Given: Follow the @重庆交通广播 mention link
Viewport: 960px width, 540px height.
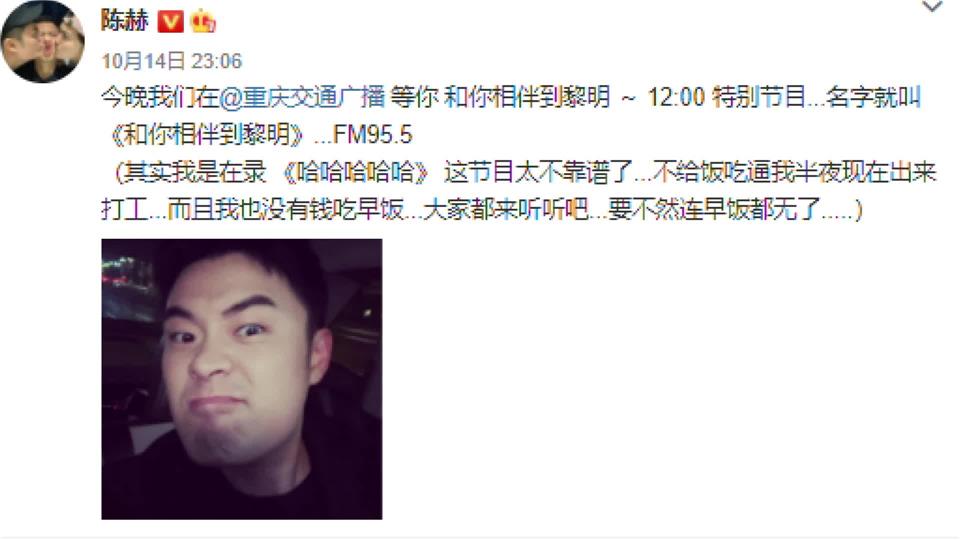Looking at the screenshot, I should pyautogui.click(x=302, y=97).
